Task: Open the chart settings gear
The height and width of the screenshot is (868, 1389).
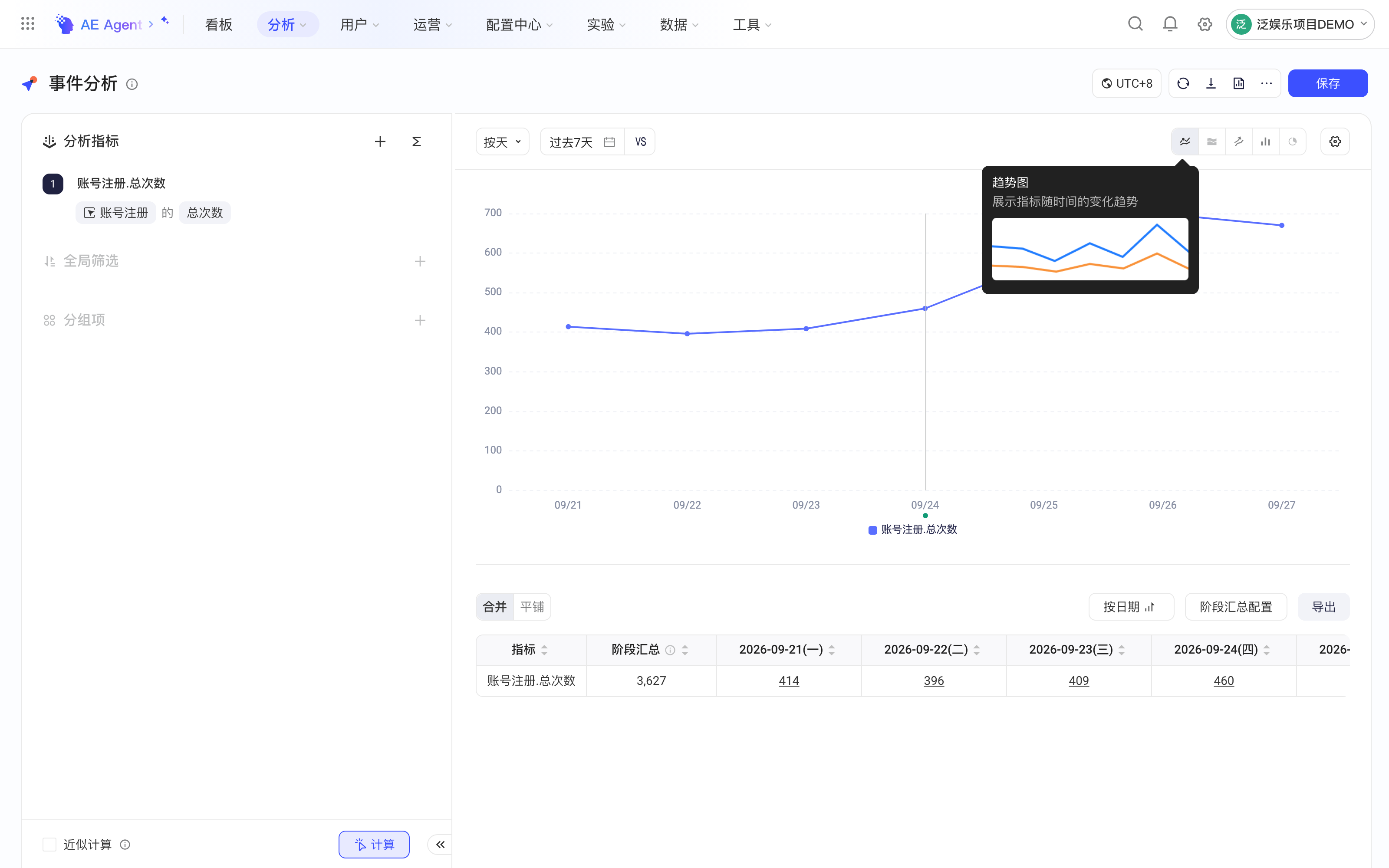Action: pyautogui.click(x=1335, y=141)
